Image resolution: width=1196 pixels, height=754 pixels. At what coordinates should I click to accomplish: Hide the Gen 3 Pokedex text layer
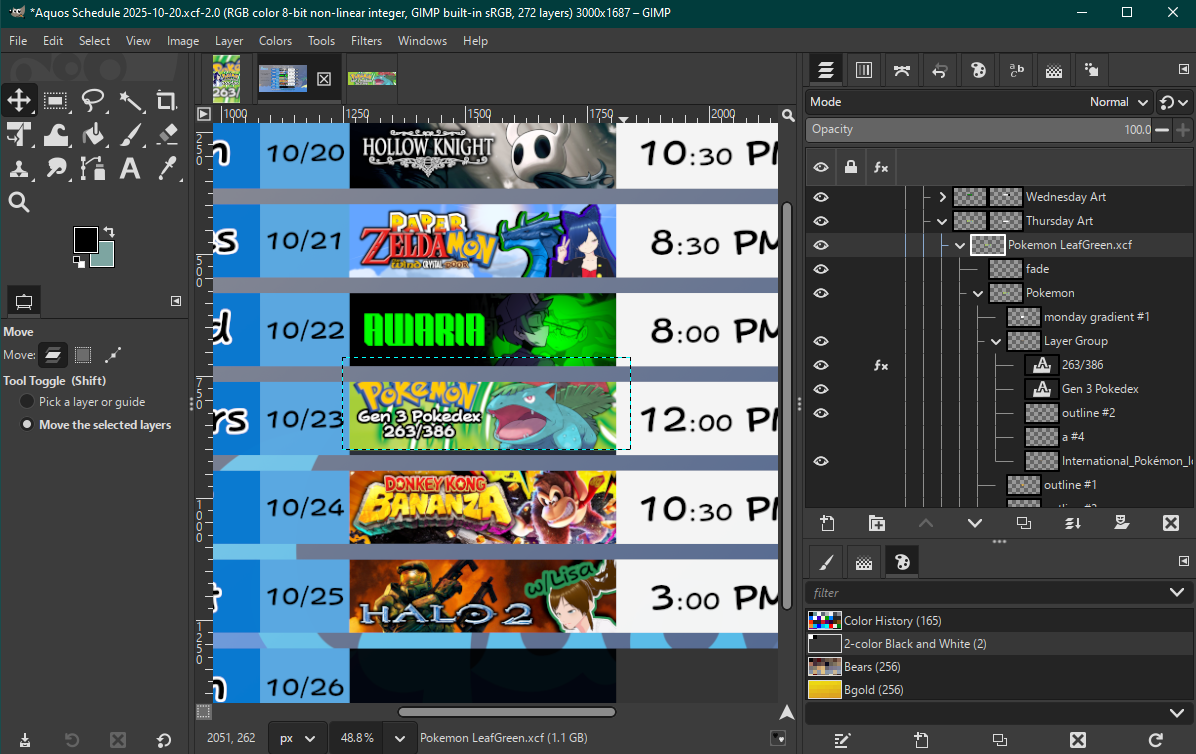[x=821, y=389]
